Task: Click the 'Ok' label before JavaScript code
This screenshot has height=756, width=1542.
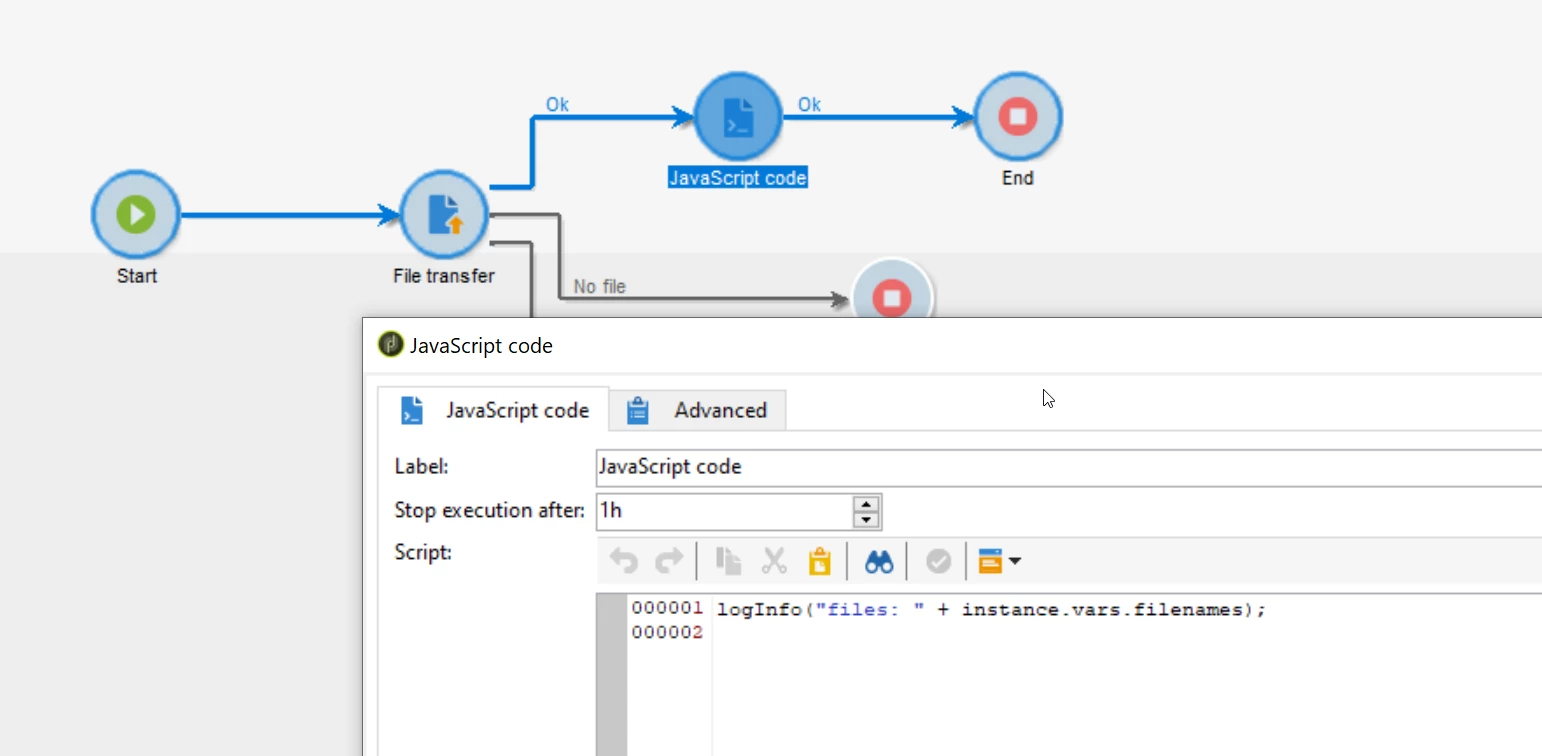Action: point(557,104)
